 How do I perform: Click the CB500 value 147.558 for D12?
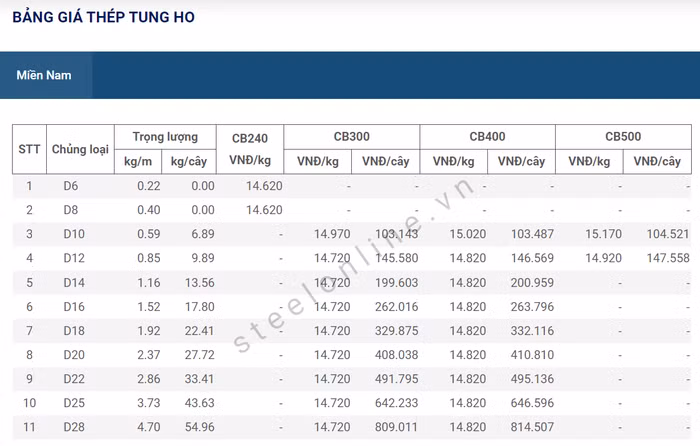pyautogui.click(x=668, y=258)
